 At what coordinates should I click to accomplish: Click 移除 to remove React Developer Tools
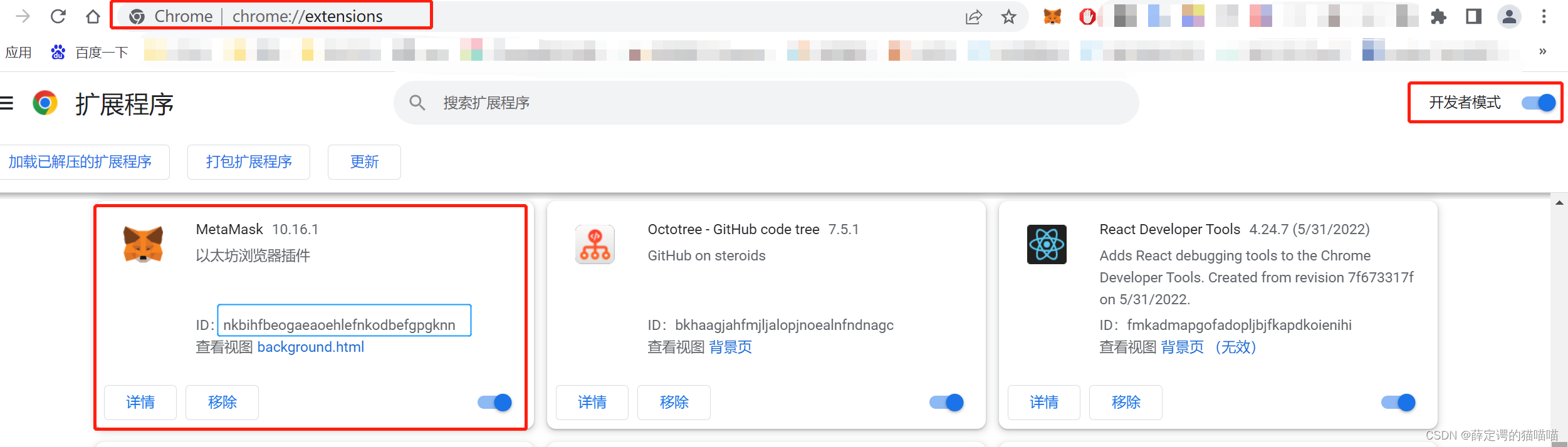point(1126,402)
